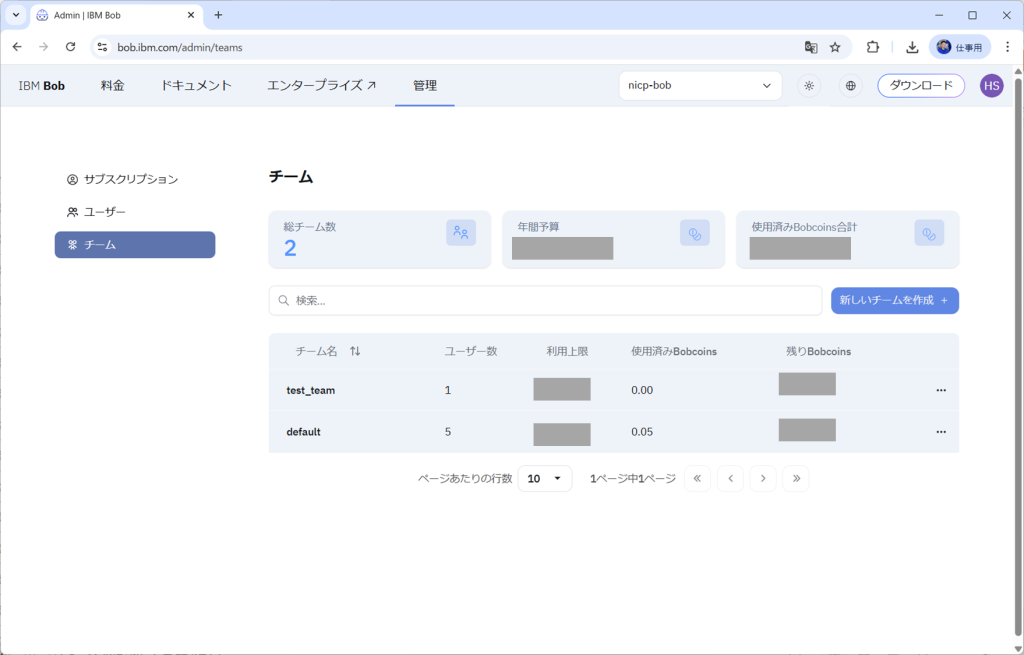Open site information icon in address bar
This screenshot has width=1024, height=655.
102,47
